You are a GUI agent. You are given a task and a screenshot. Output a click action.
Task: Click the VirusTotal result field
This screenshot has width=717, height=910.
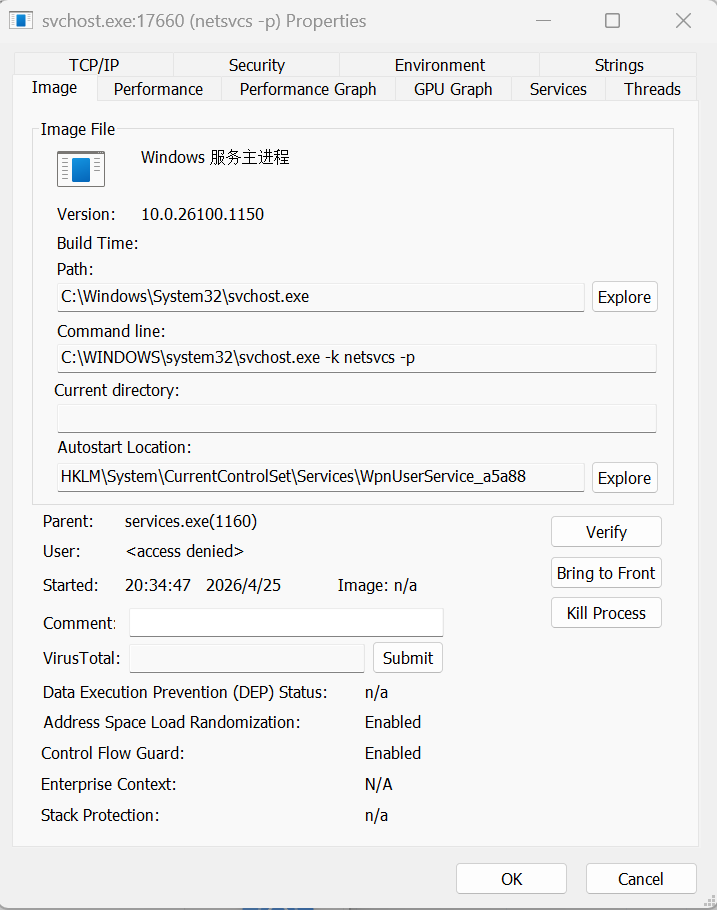(x=247, y=658)
